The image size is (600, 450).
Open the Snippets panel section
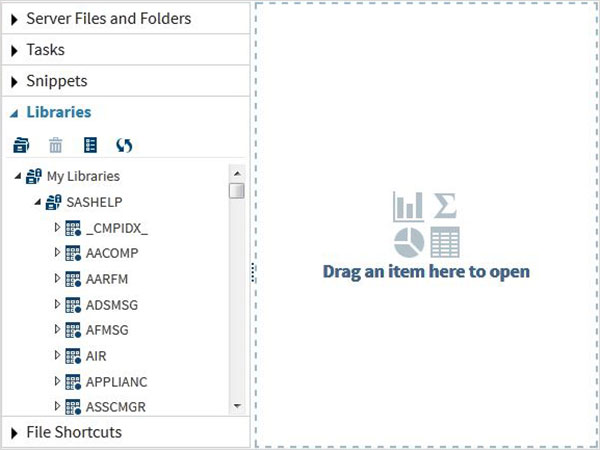click(x=126, y=81)
